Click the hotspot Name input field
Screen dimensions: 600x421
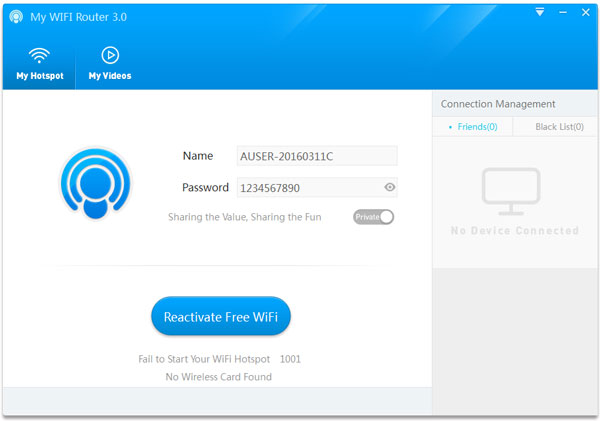coord(317,156)
